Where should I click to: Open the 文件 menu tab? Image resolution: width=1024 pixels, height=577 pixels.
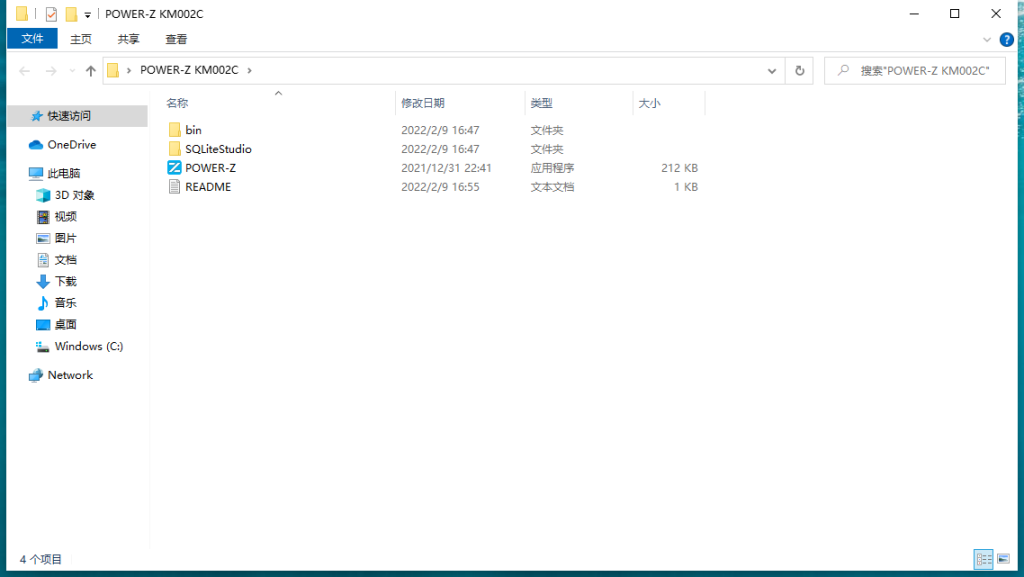point(32,39)
